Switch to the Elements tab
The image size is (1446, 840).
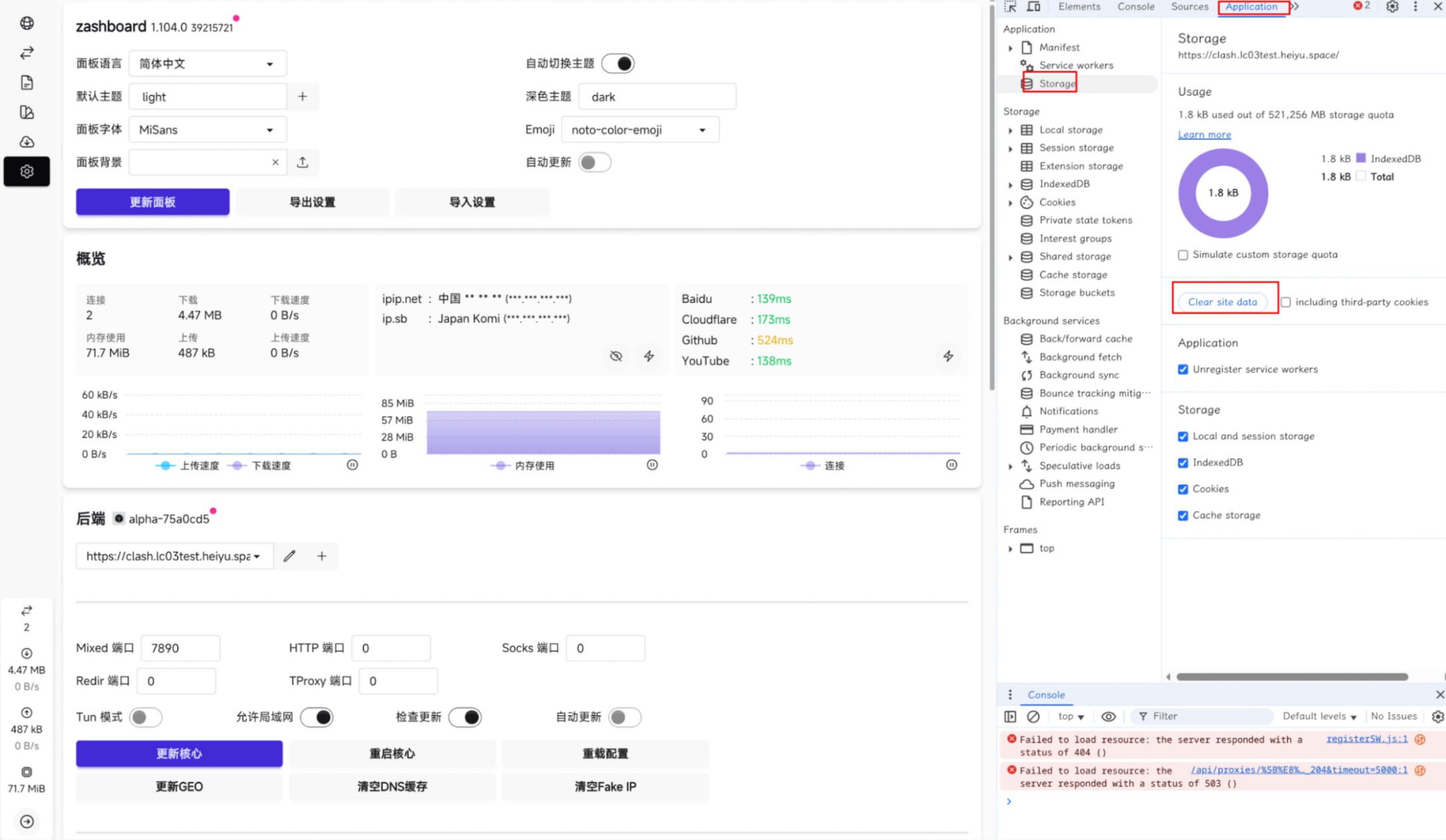tap(1079, 7)
